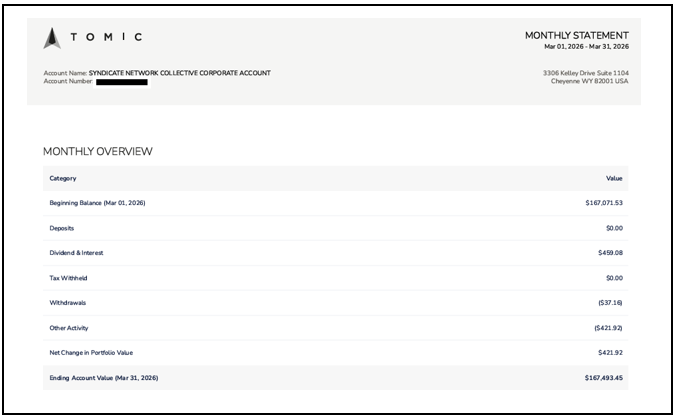
Task: Select the Other Activity row label
Action: pos(71,328)
